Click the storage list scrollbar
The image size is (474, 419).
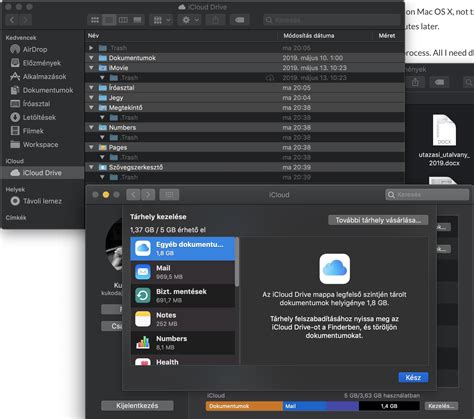237,262
